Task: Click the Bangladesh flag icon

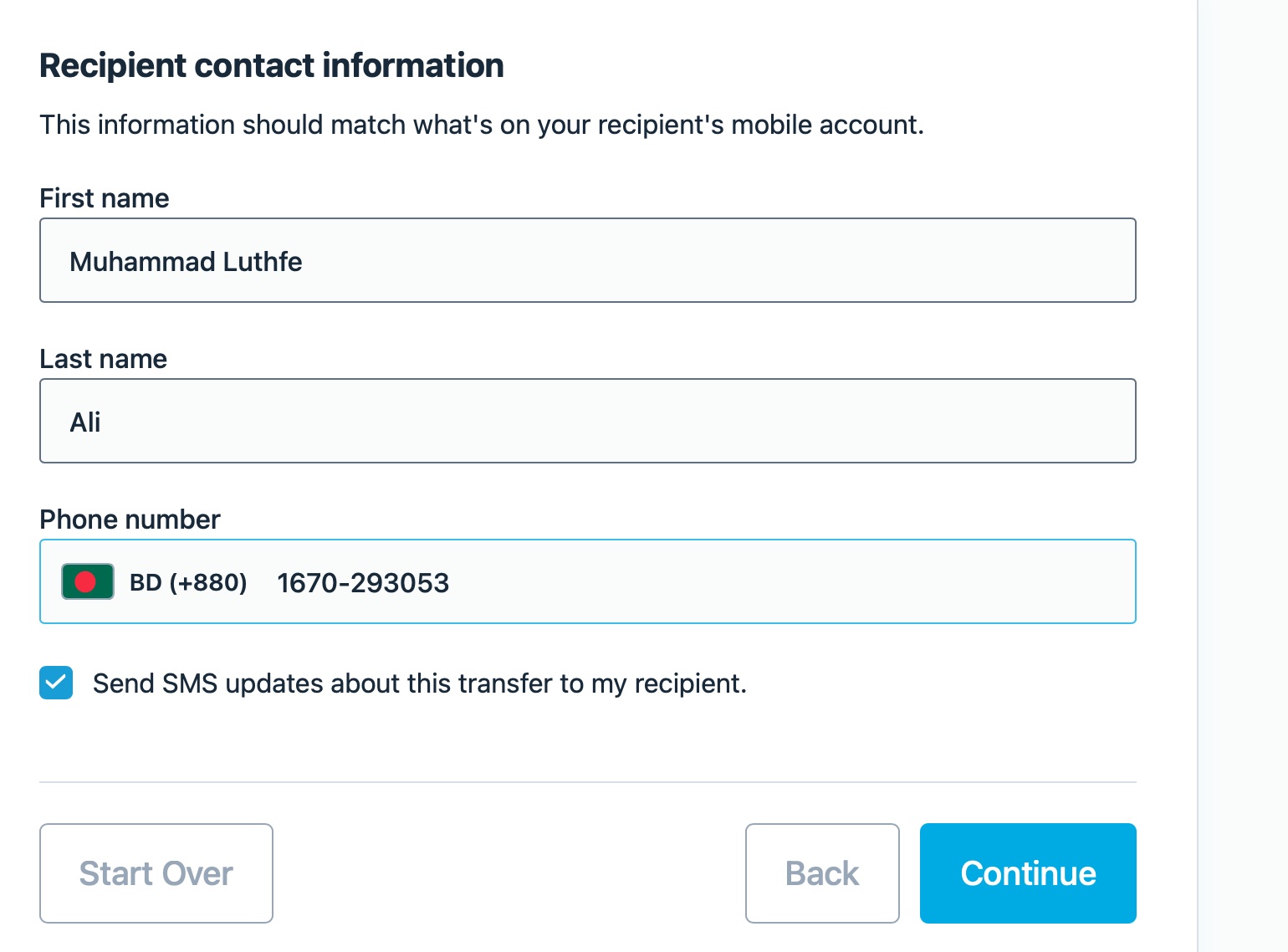Action: click(88, 581)
